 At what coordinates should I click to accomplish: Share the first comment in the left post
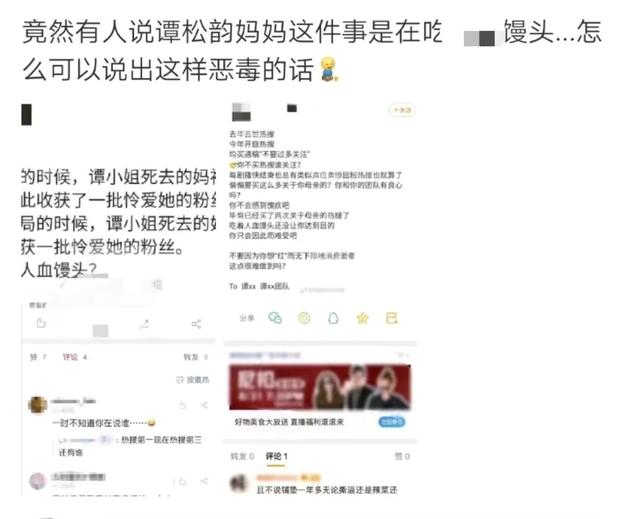[x=204, y=405]
